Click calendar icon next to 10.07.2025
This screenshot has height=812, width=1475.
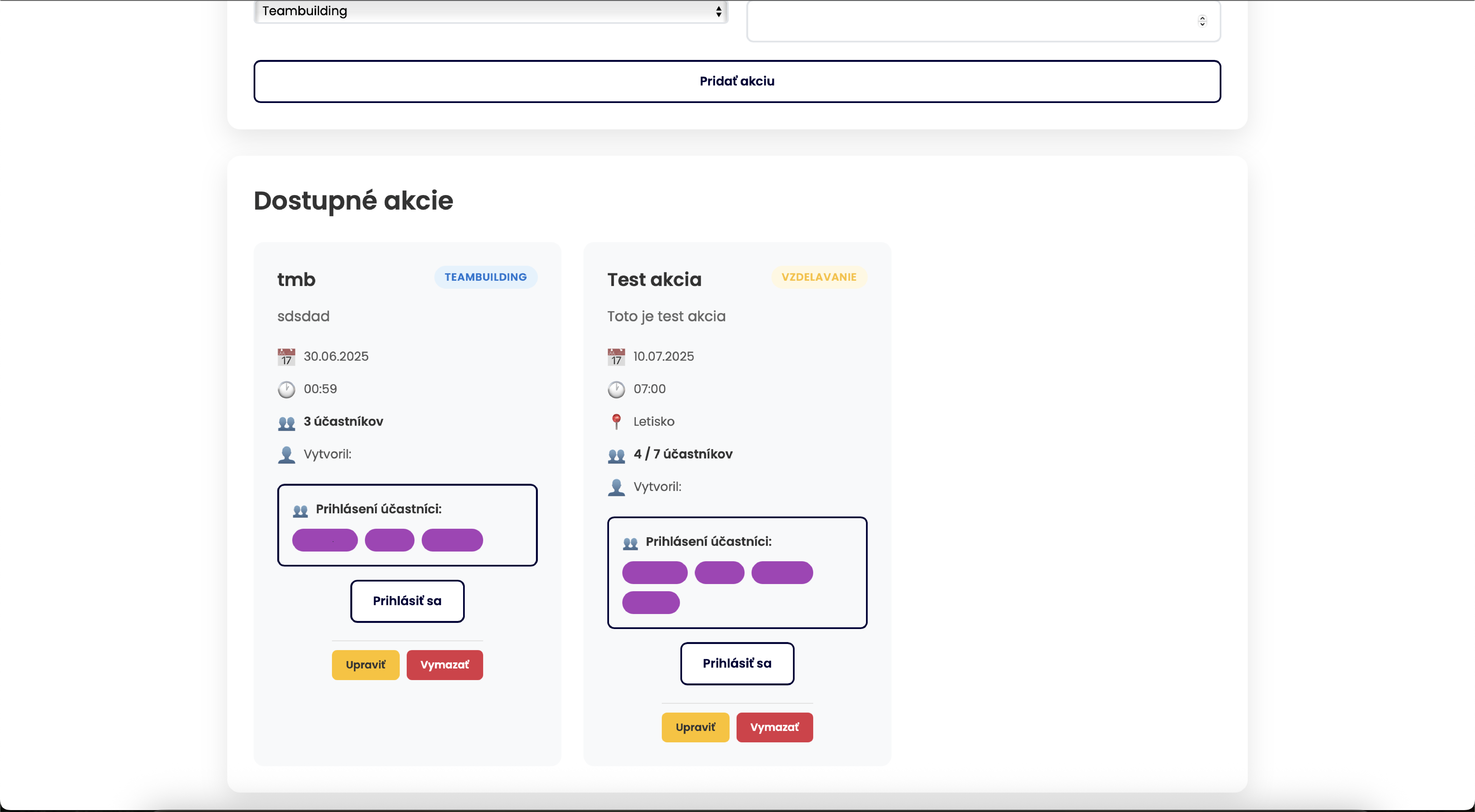click(616, 357)
